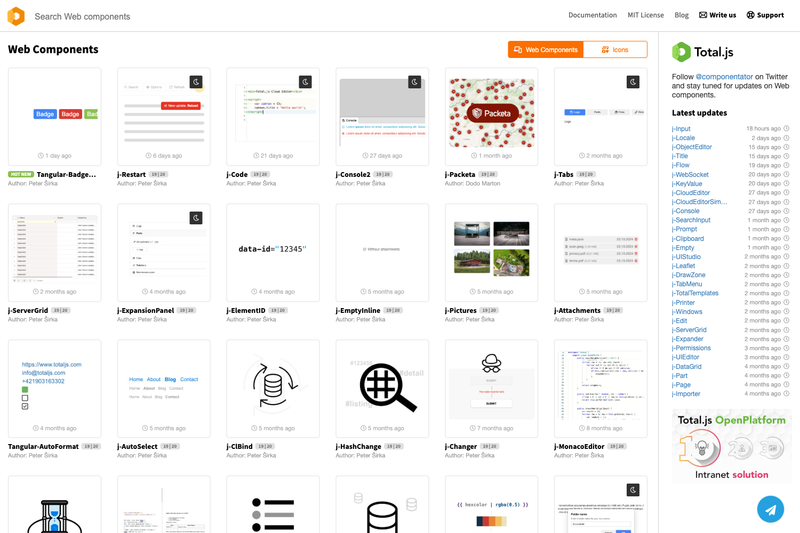Viewport: 800px width, 533px height.
Task: Open j-Clipboard in Latest updates
Action: (688, 238)
